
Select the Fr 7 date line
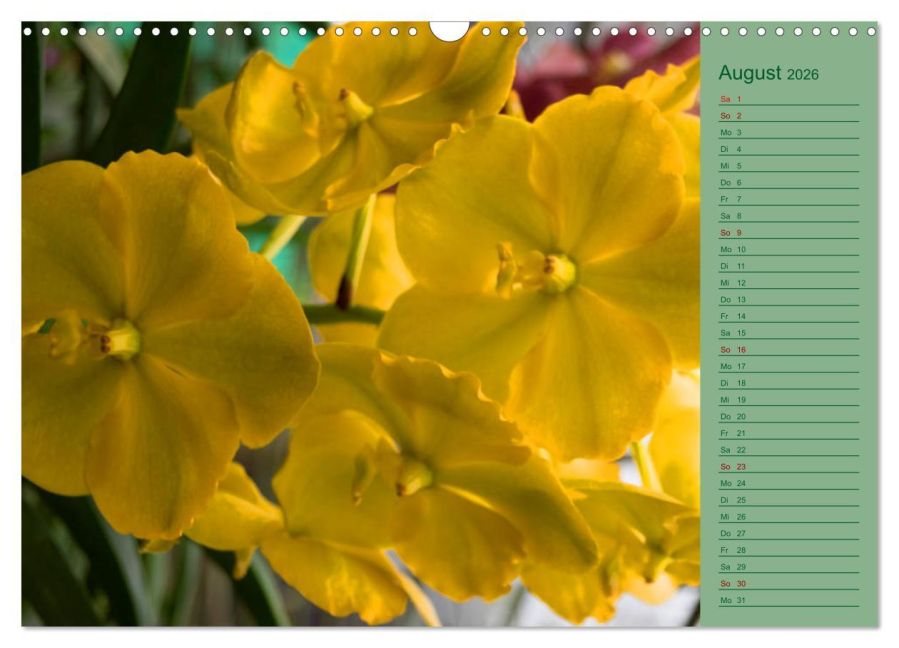(788, 199)
